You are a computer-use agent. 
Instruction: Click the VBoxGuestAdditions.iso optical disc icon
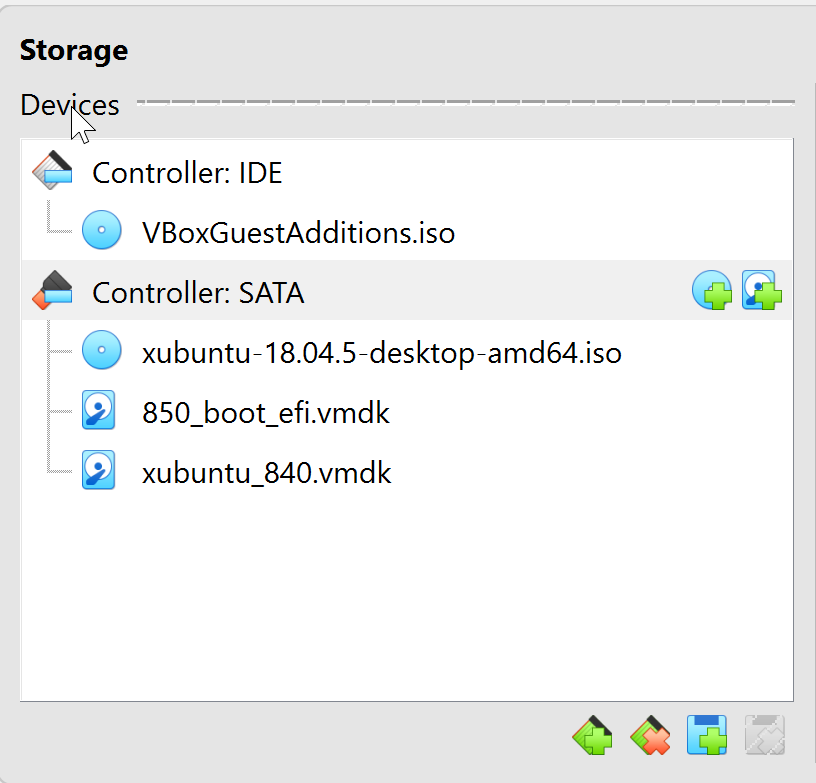pos(100,231)
